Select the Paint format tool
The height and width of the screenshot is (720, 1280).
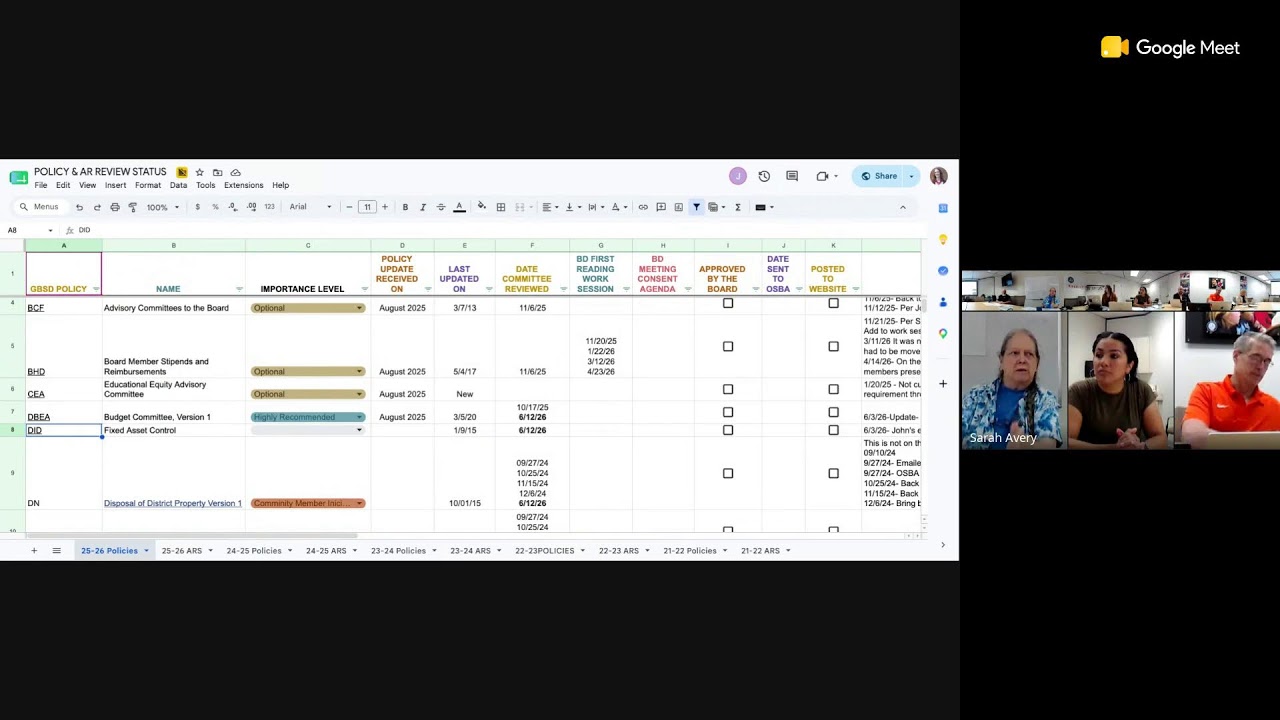tap(132, 207)
